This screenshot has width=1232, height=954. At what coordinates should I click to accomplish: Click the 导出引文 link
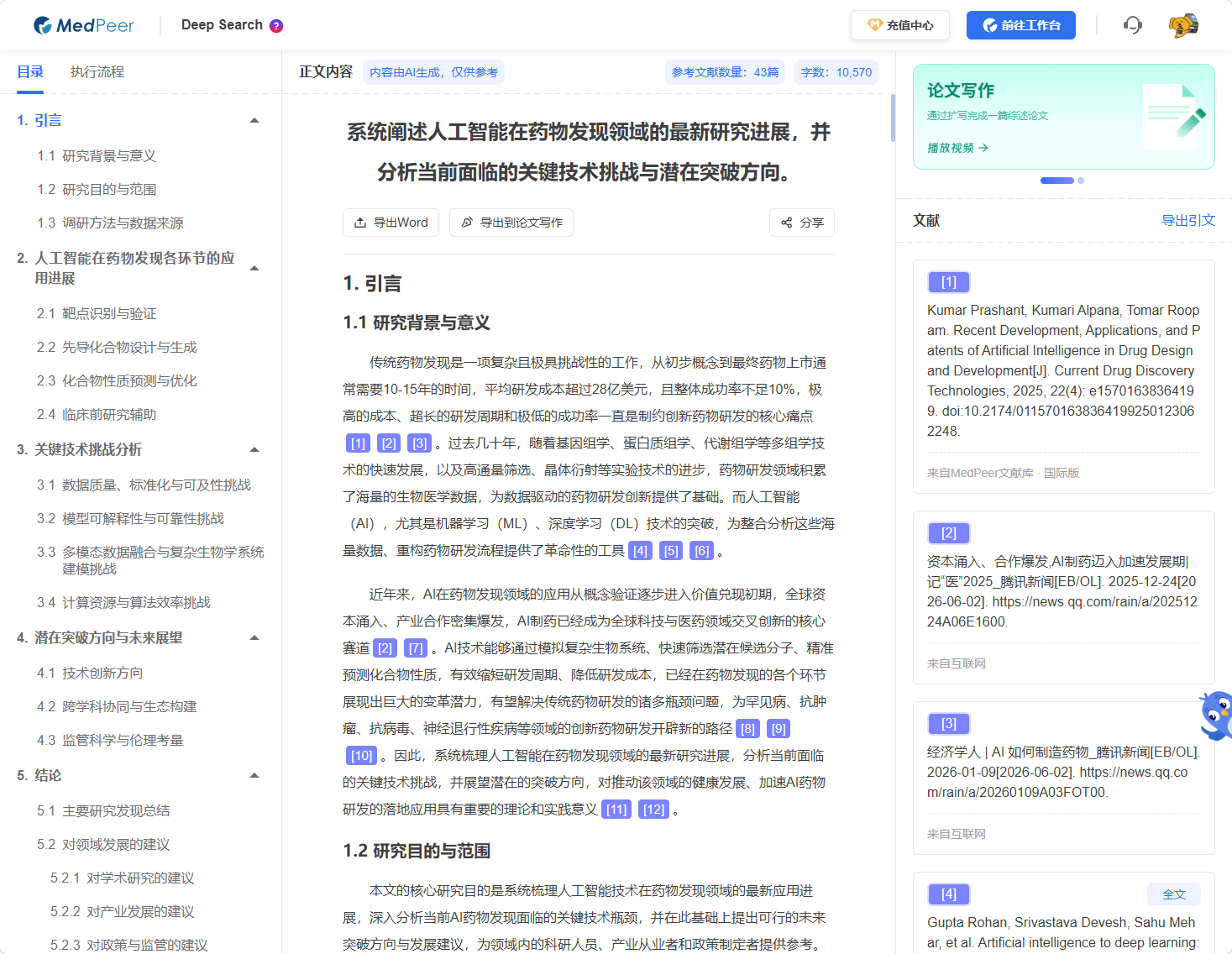[x=1188, y=220]
